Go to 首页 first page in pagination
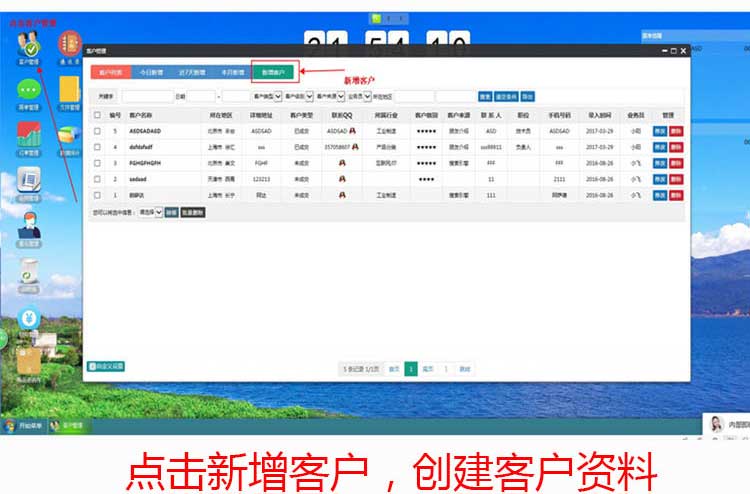750x494 pixels. [394, 369]
